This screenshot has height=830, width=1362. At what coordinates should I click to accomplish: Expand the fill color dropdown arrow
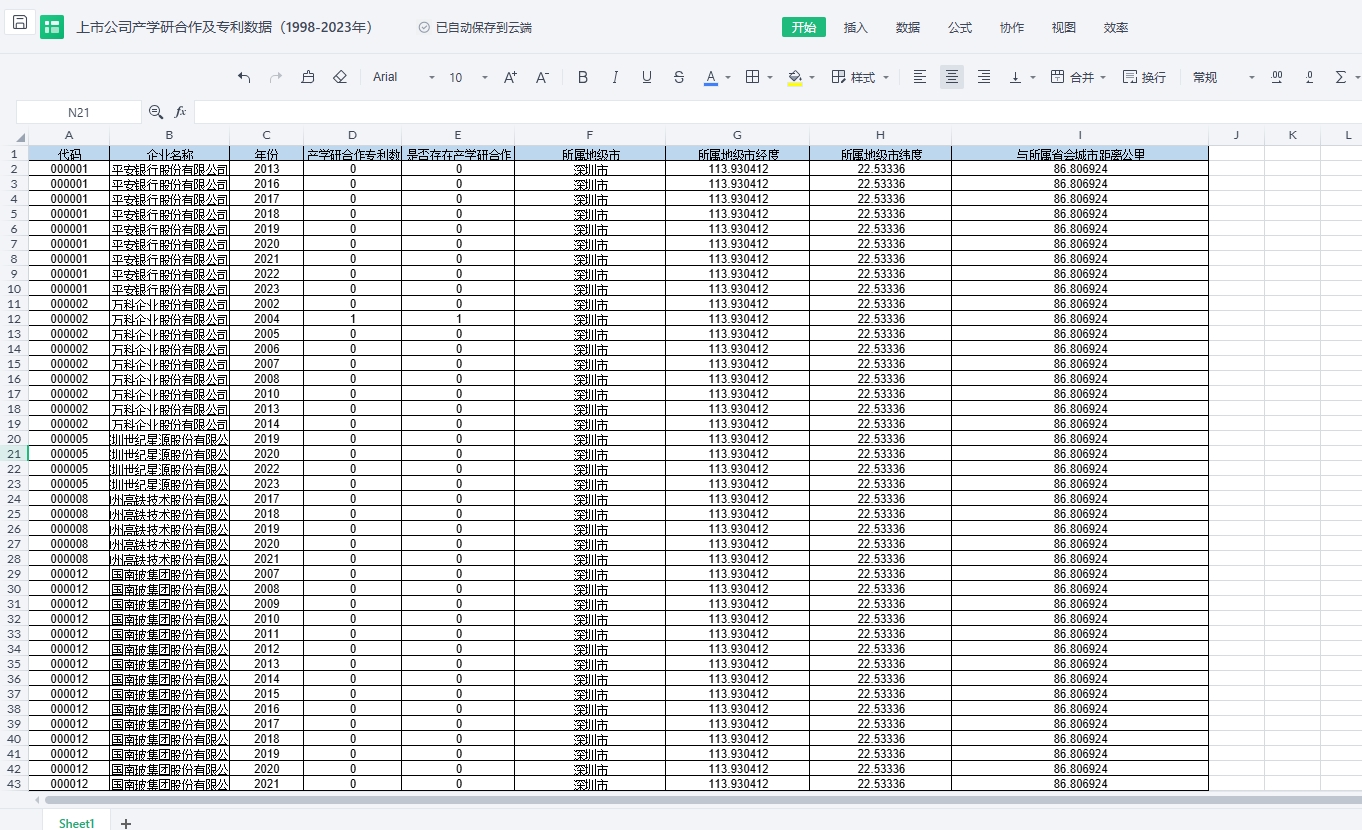click(x=812, y=77)
